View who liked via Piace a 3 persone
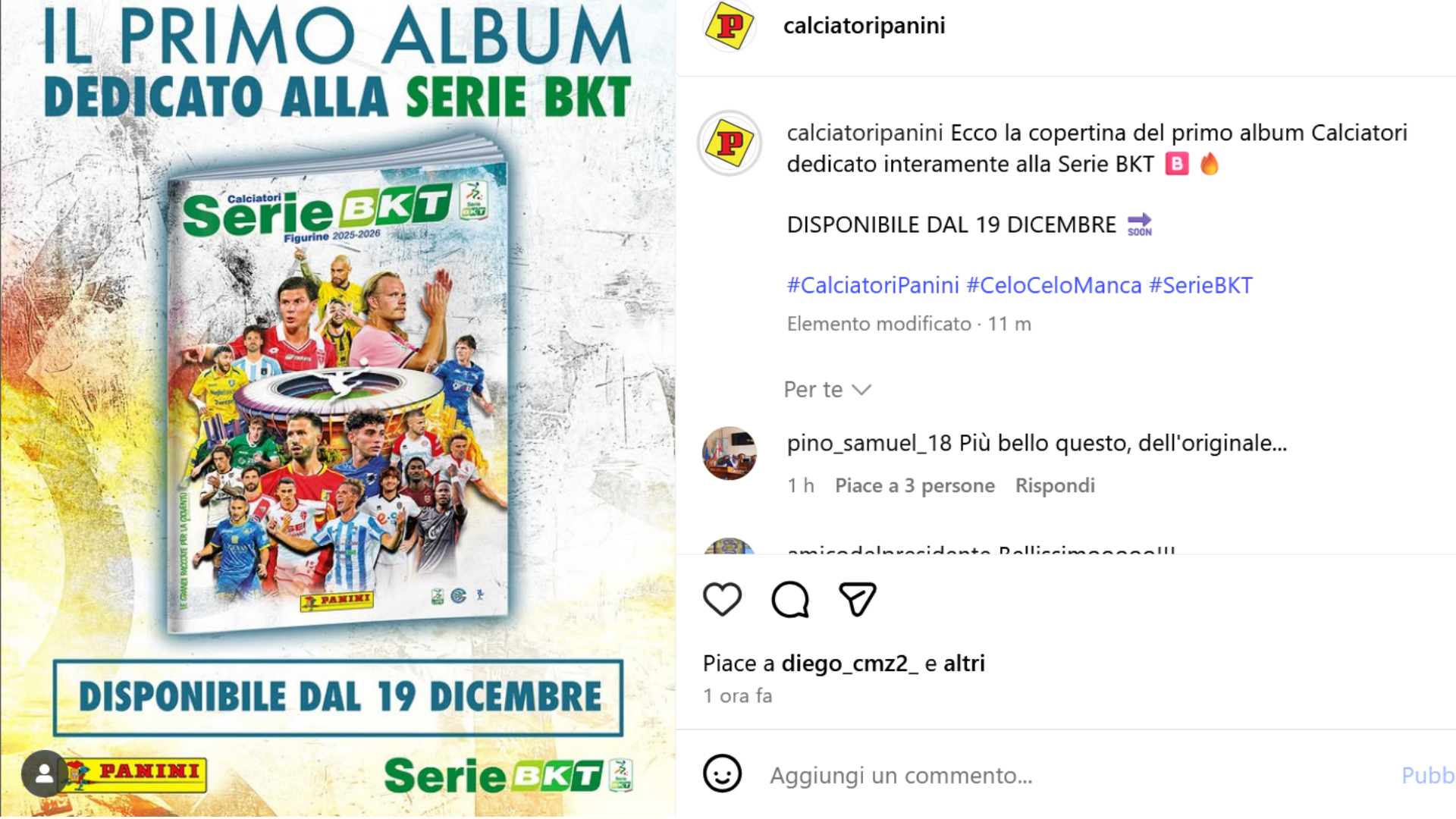 pyautogui.click(x=915, y=485)
